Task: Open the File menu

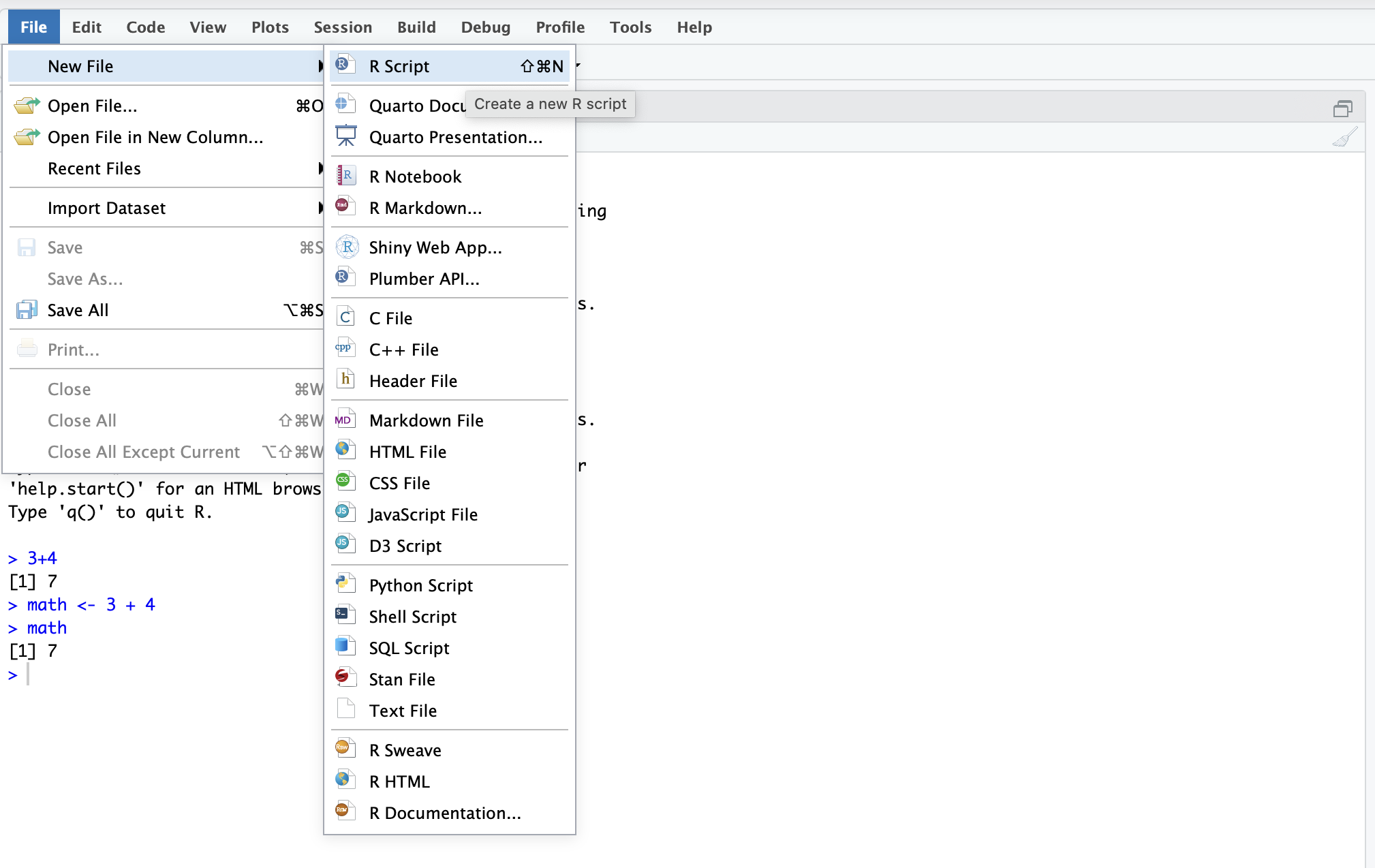Action: click(x=33, y=27)
